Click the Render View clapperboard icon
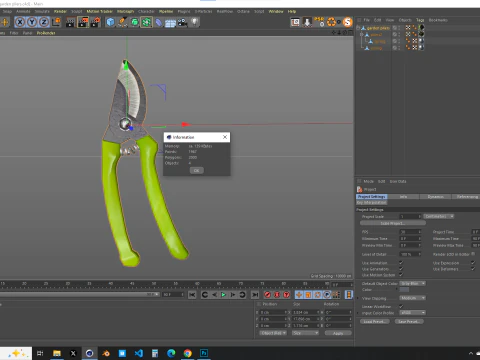The width and height of the screenshot is (480, 360). (70, 22)
